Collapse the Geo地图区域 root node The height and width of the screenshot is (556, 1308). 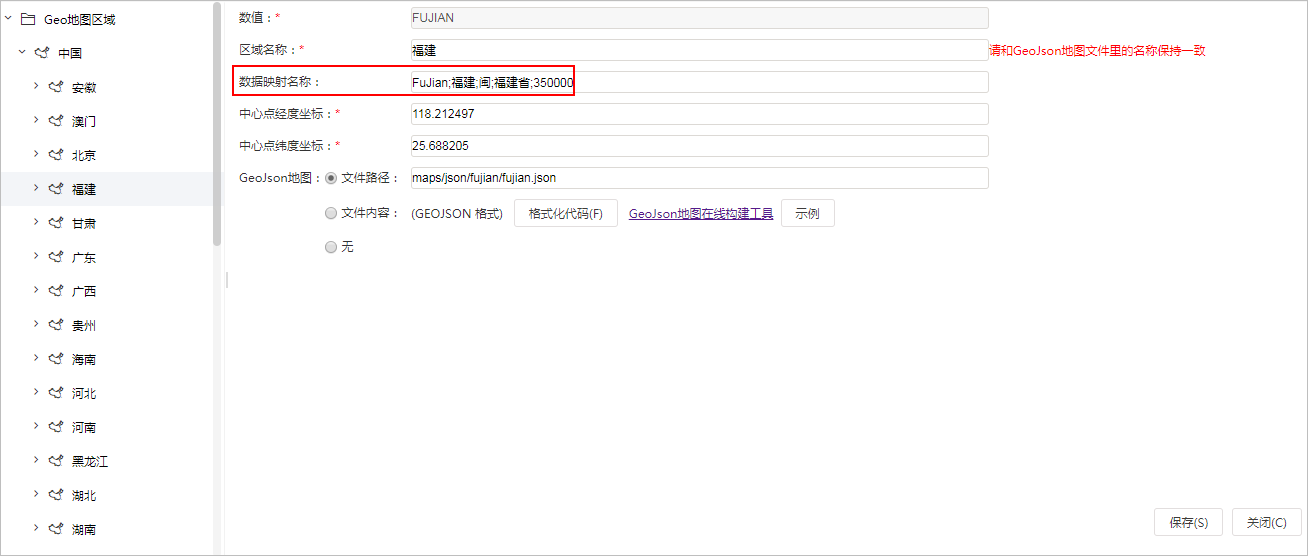pyautogui.click(x=8, y=19)
